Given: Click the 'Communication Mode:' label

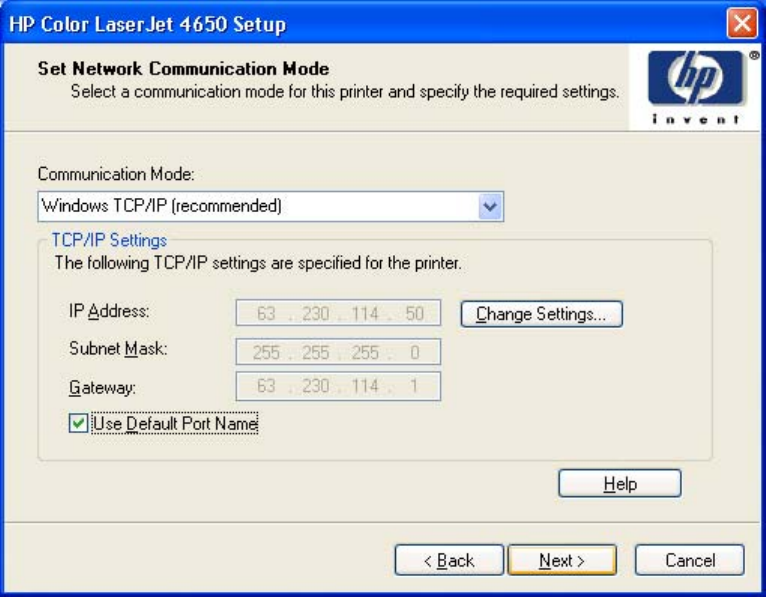Looking at the screenshot, I should 116,174.
